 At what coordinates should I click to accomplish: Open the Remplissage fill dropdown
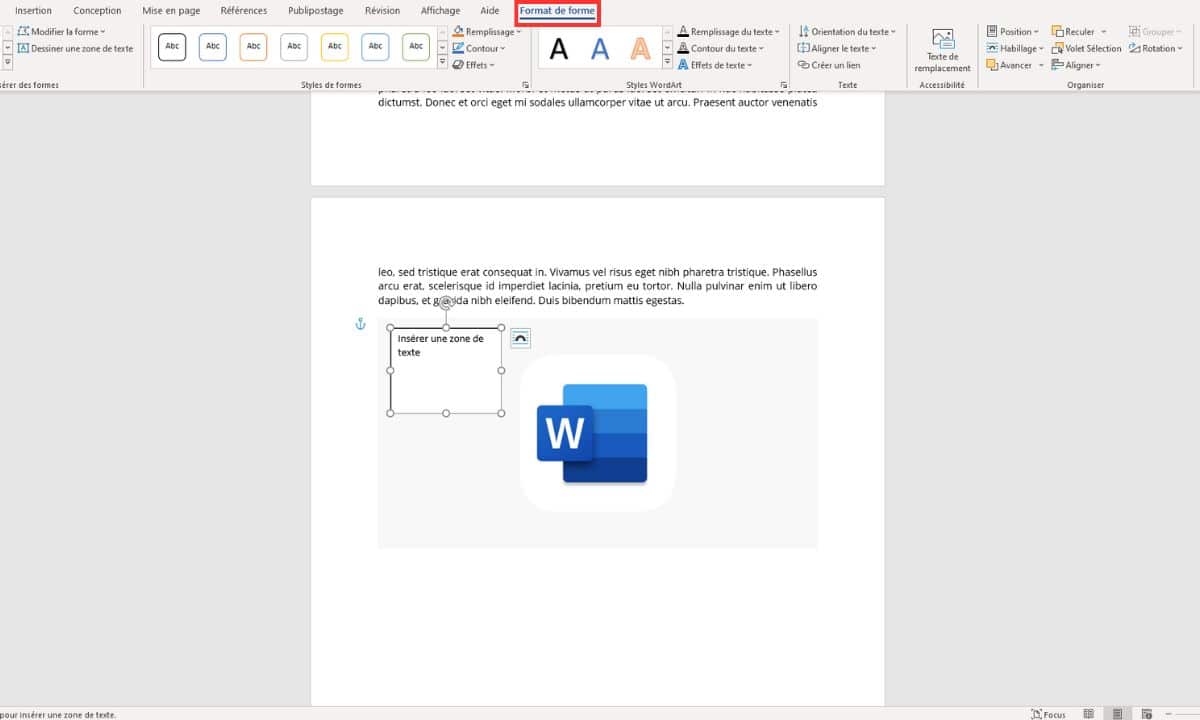pyautogui.click(x=487, y=31)
